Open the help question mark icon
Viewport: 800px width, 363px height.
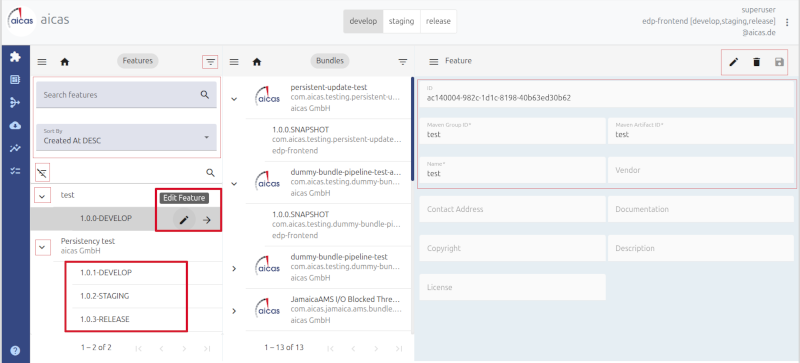click(15, 350)
